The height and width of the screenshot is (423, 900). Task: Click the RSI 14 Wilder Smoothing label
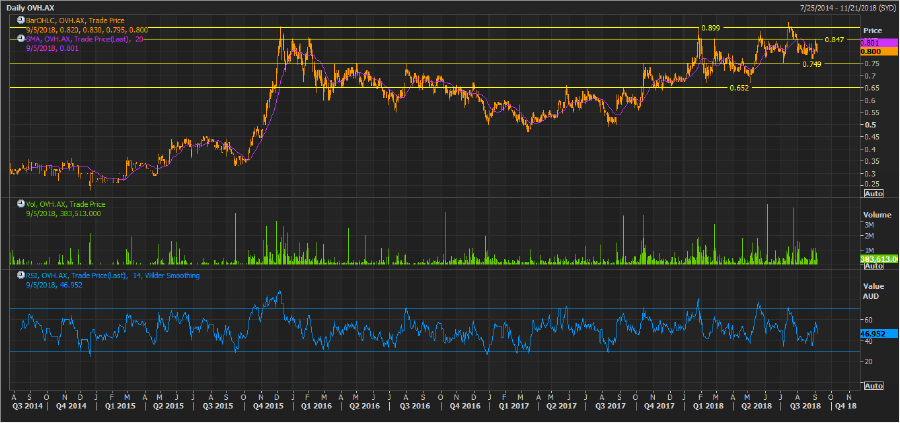click(112, 276)
